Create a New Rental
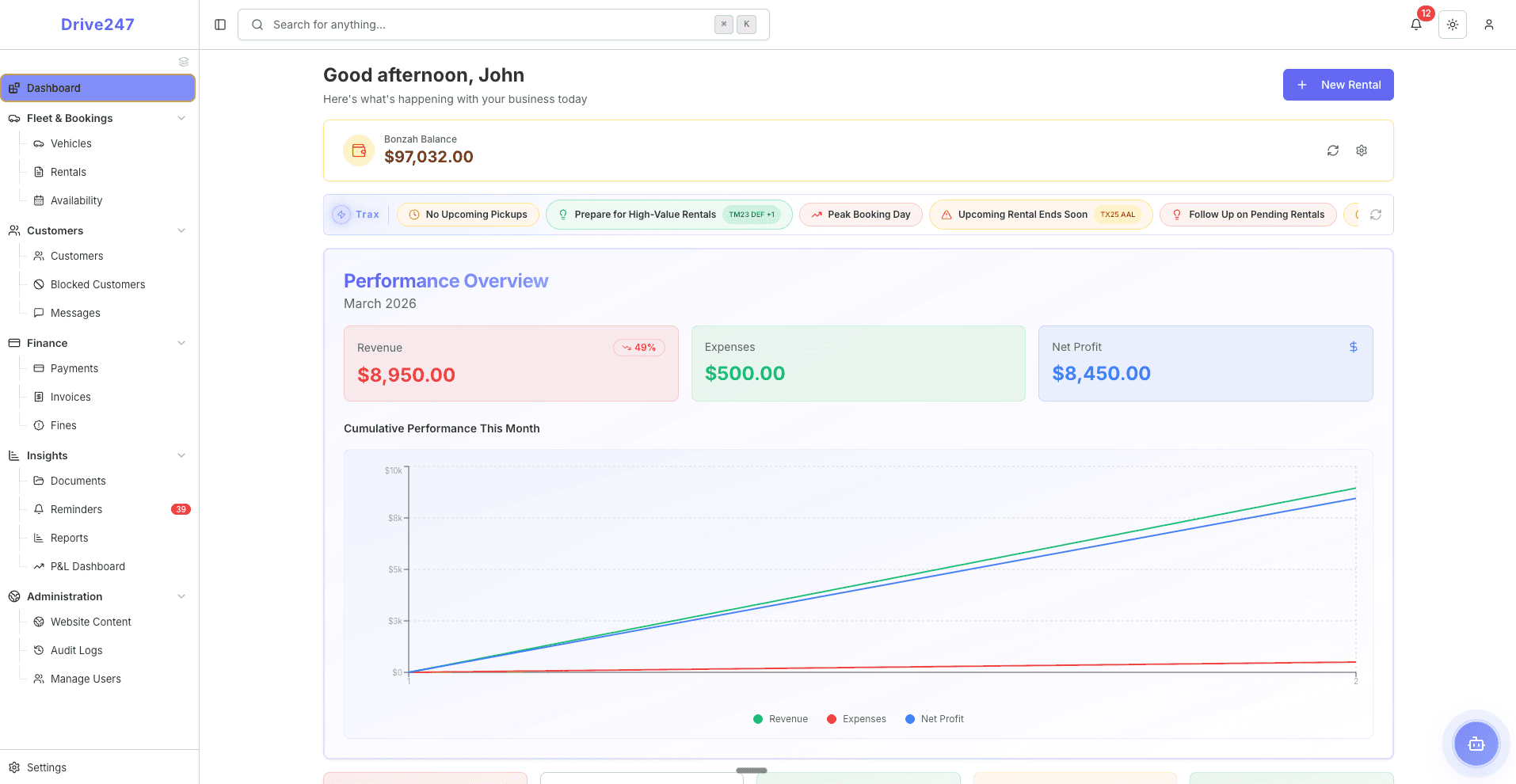This screenshot has width=1516, height=784. coord(1338,85)
